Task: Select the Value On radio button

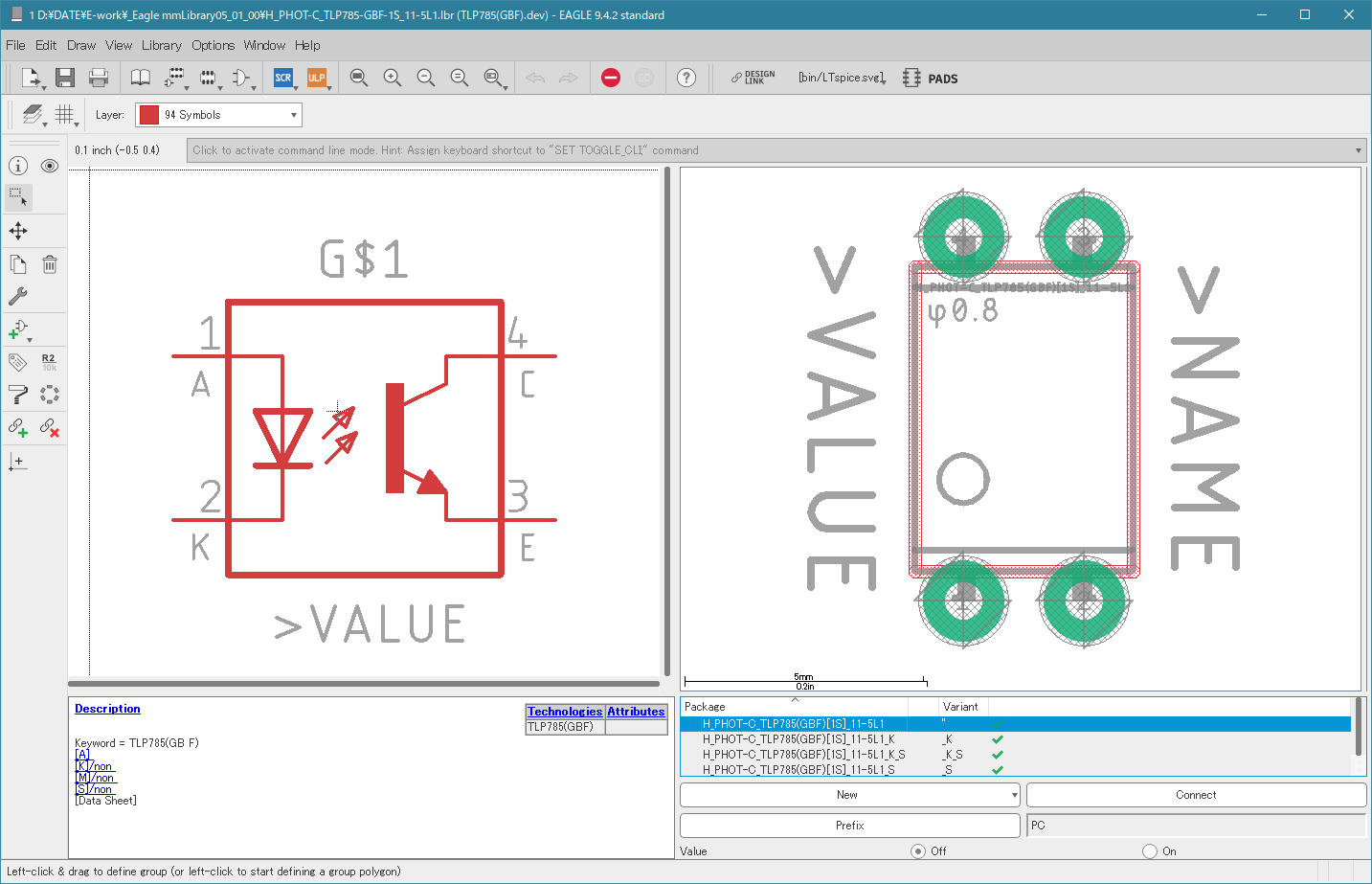Action: 1150,851
